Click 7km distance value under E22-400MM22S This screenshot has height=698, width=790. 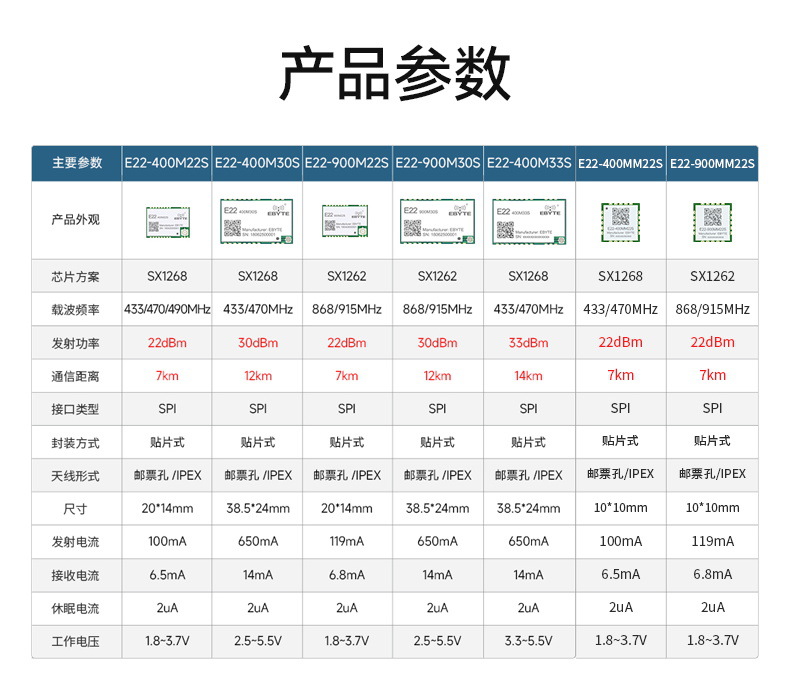point(621,375)
